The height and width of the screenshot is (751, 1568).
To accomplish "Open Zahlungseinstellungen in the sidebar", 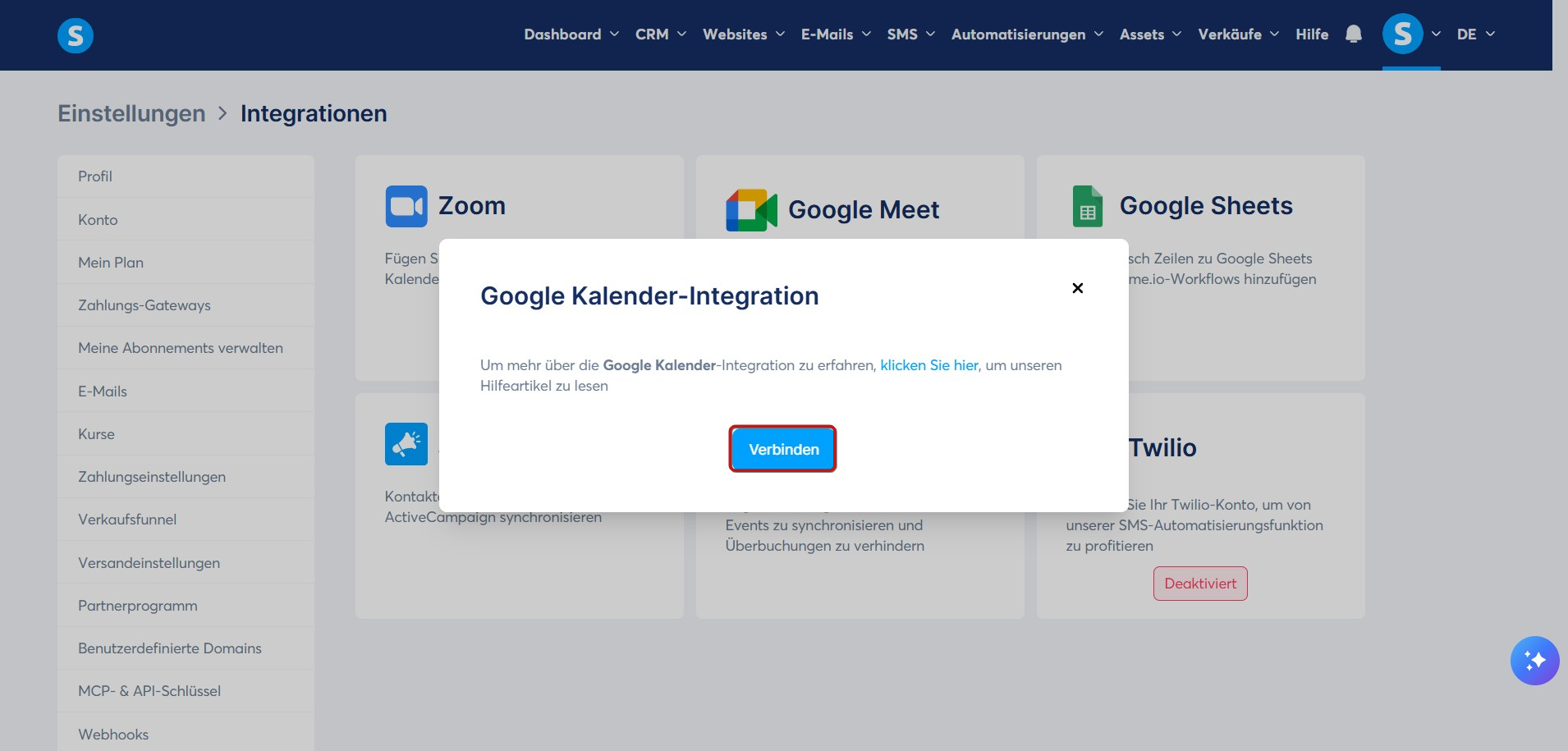I will pyautogui.click(x=186, y=477).
